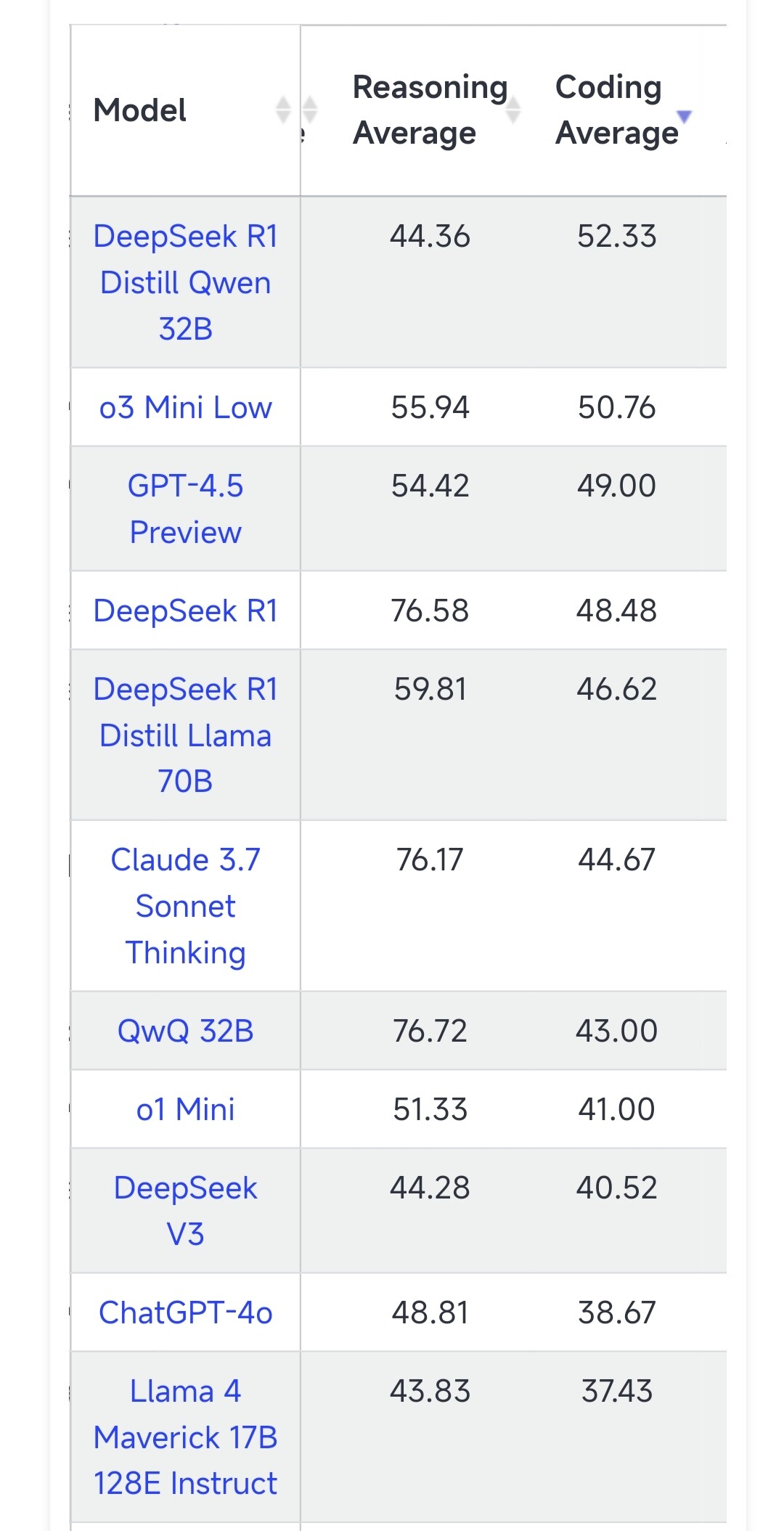
Task: Open DeepSeek R1 Distill Qwen 32B link
Action: [186, 282]
